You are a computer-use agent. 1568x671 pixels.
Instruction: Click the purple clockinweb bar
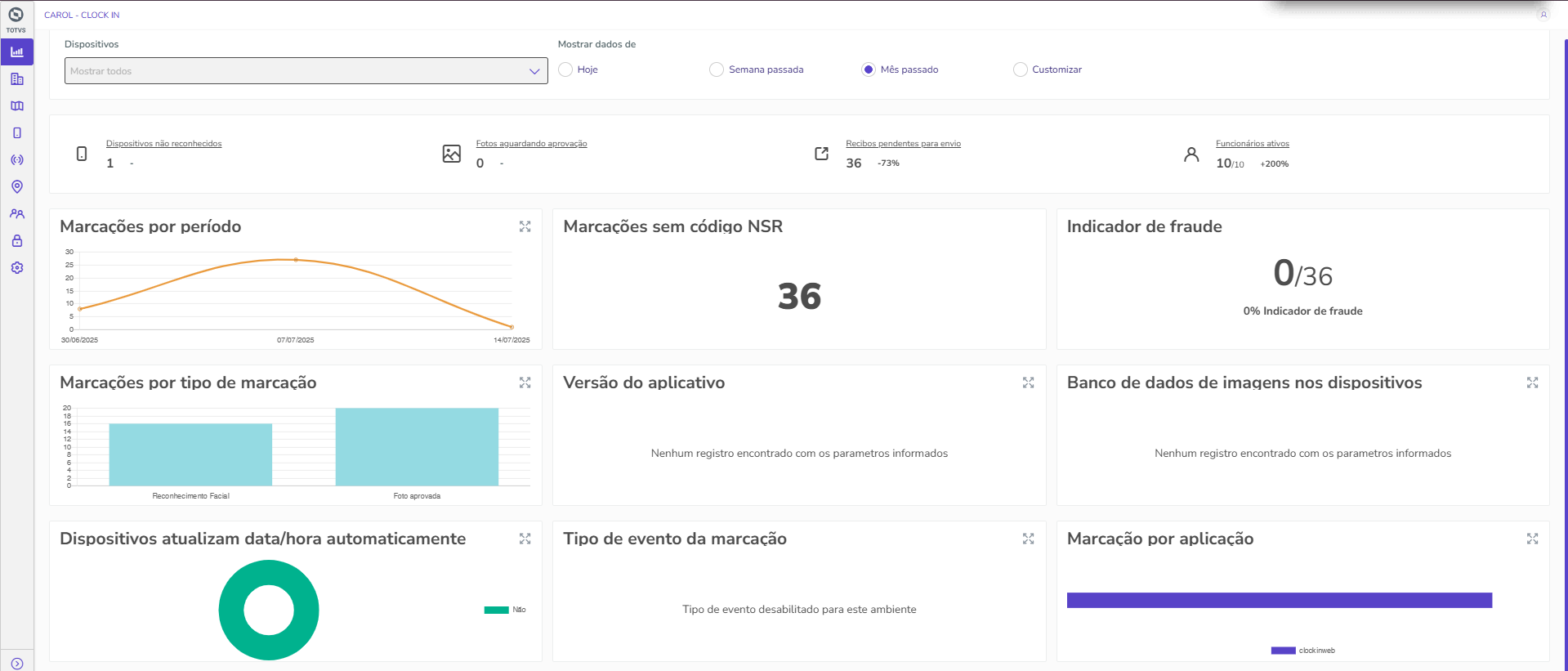(x=1280, y=601)
